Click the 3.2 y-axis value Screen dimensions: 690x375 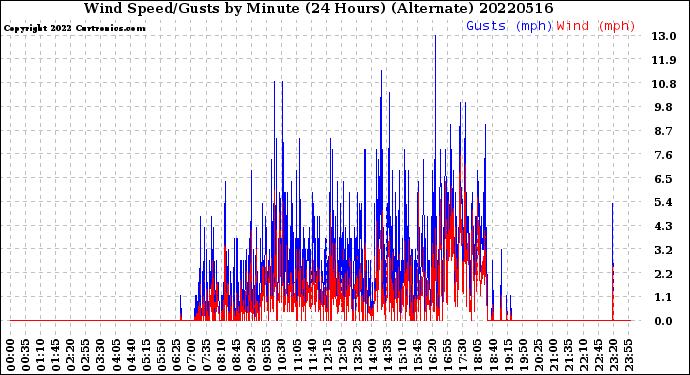click(x=664, y=250)
